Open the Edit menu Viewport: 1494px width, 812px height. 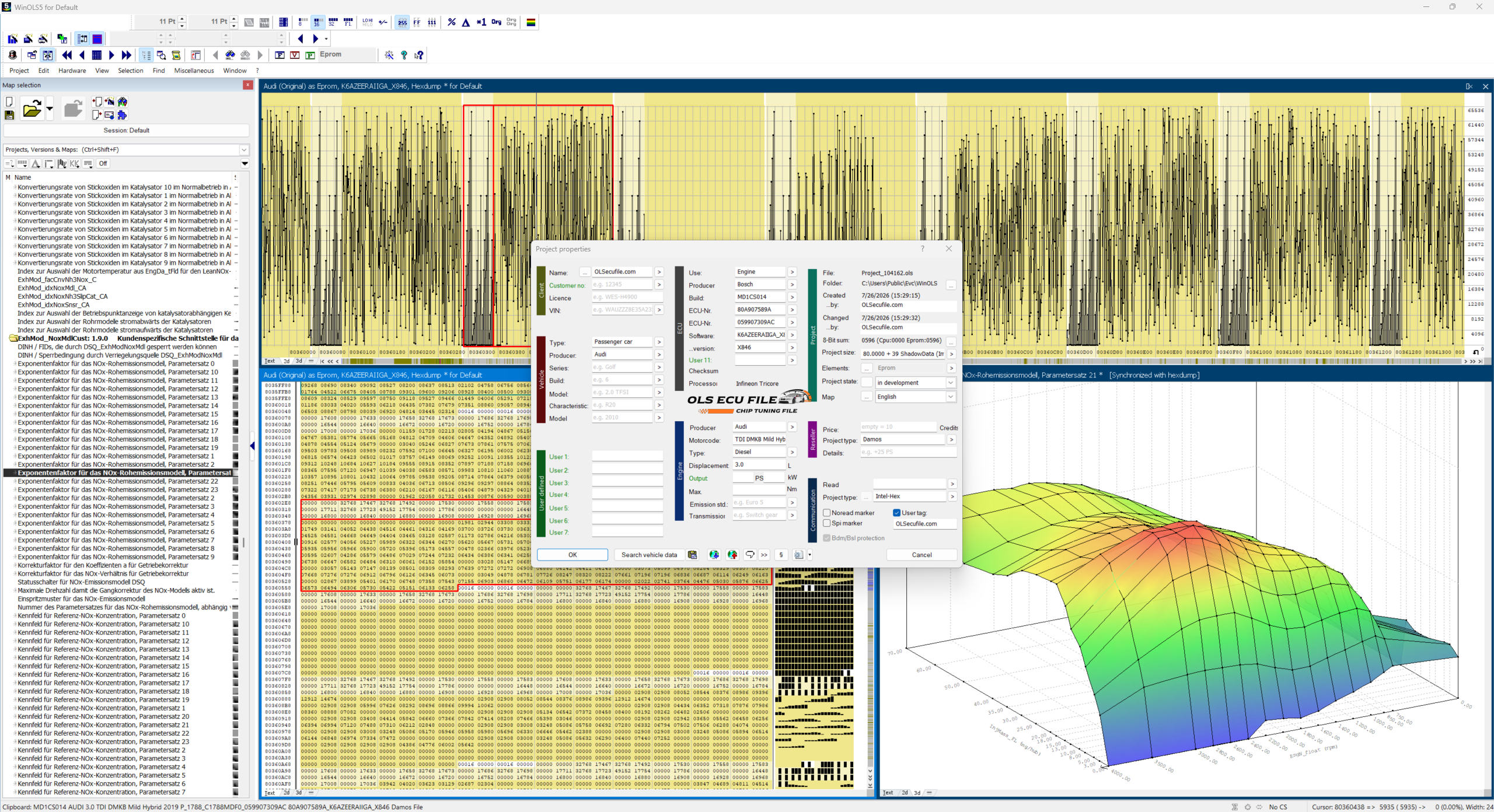[44, 71]
